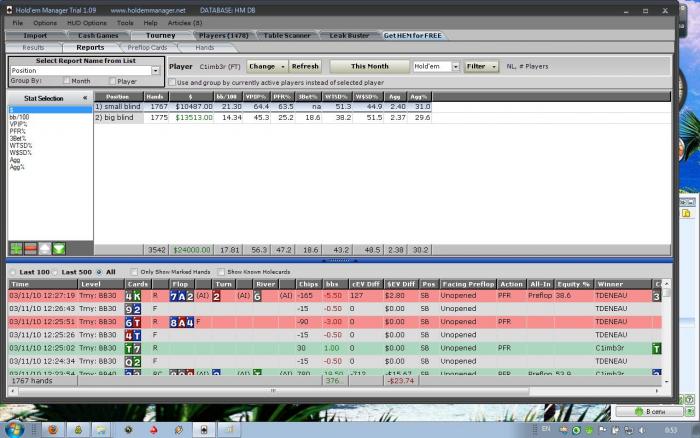Toggle Group By Month checkbox
This screenshot has width=700, height=438.
[67, 80]
